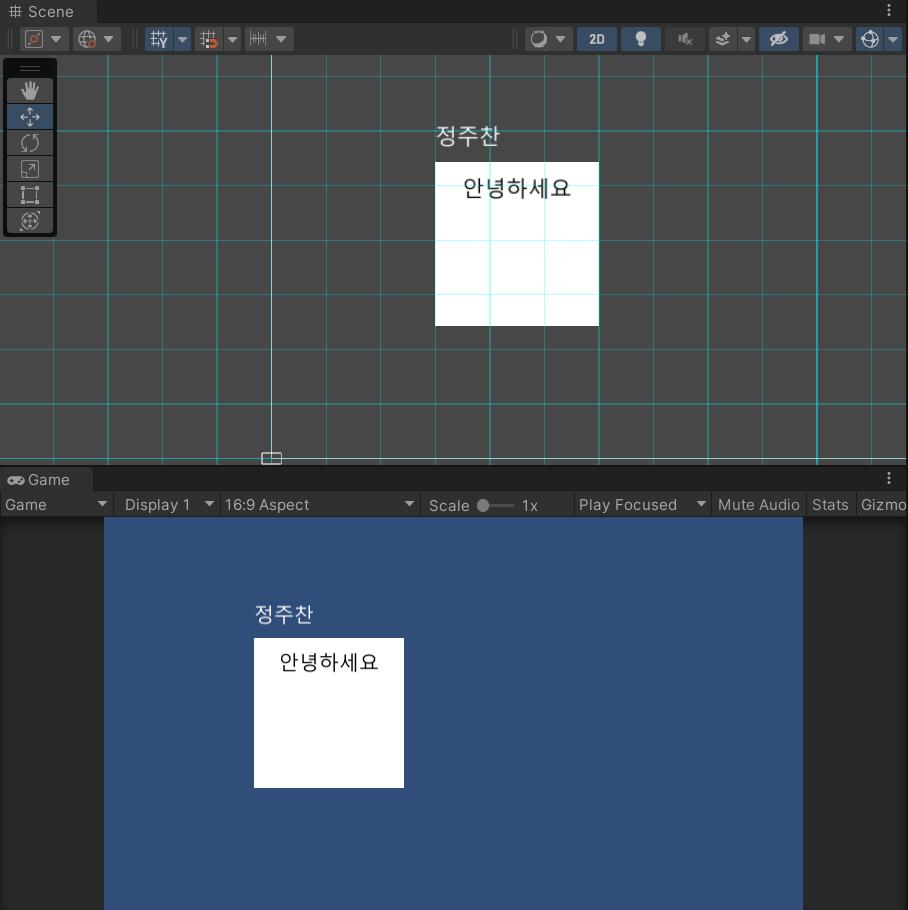Viewport: 908px width, 910px height.
Task: Click the 안녕하세요 text in Game view
Action: 328,662
